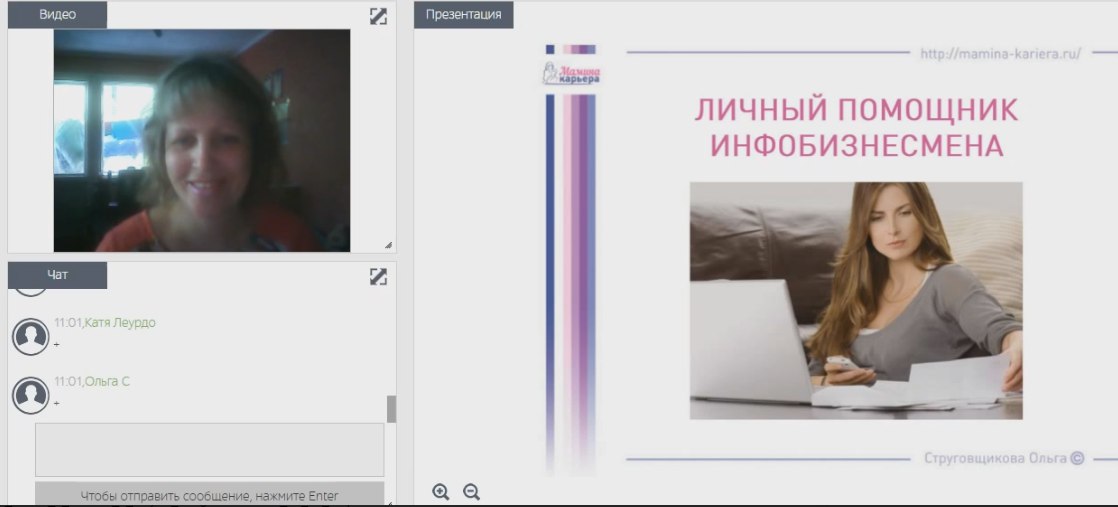Open the mamina-kariera.ru link on slide

tap(1000, 54)
